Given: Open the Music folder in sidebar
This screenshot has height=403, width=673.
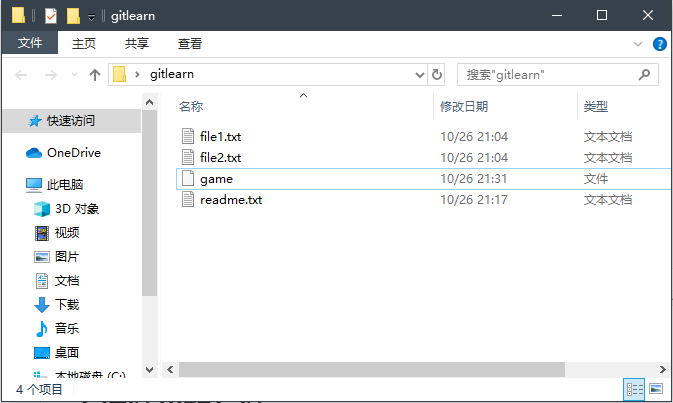Looking at the screenshot, I should click(66, 329).
